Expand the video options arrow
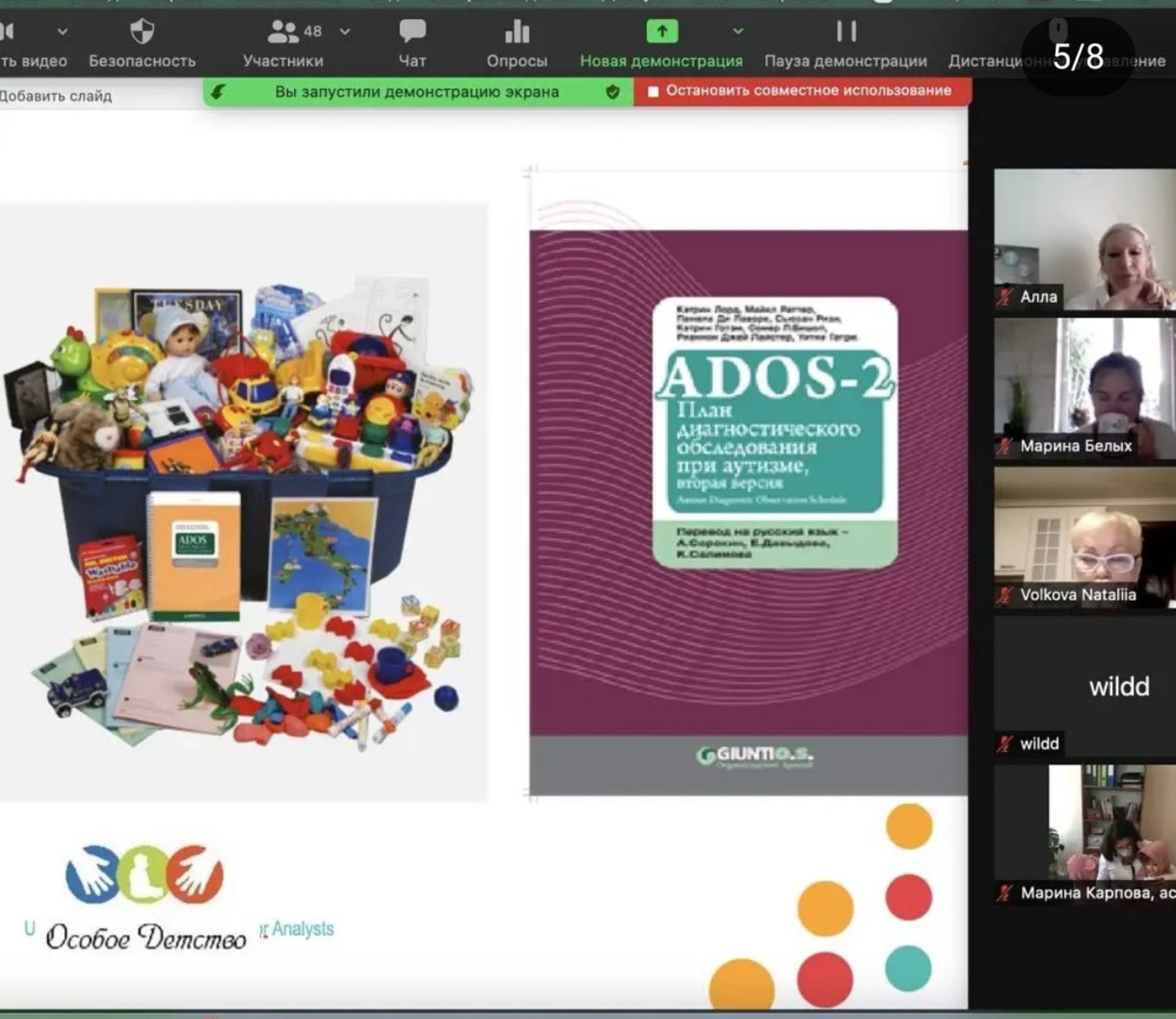Screen dimensions: 1176x1019 pos(62,32)
